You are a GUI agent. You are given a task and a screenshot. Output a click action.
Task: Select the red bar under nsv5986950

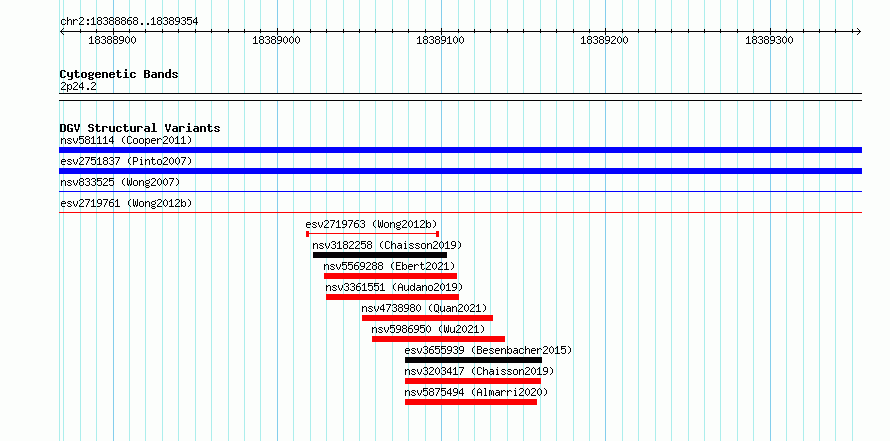pos(438,339)
